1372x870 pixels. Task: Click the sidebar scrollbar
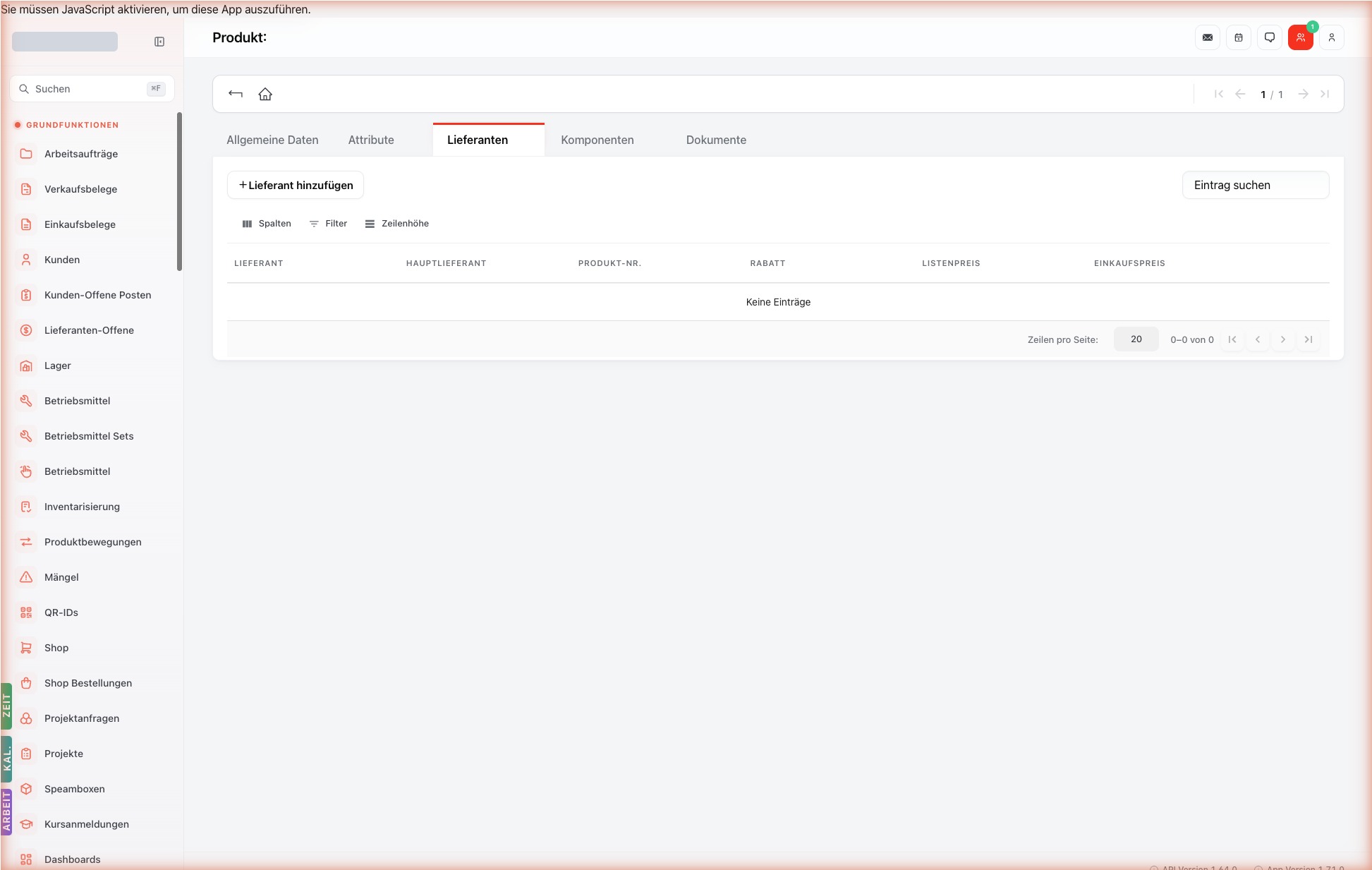(x=179, y=191)
